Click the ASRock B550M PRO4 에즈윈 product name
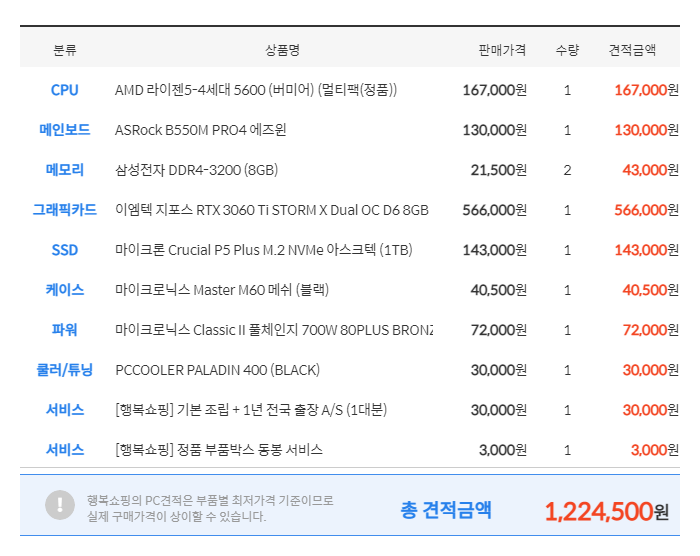700x556 pixels. (200, 130)
